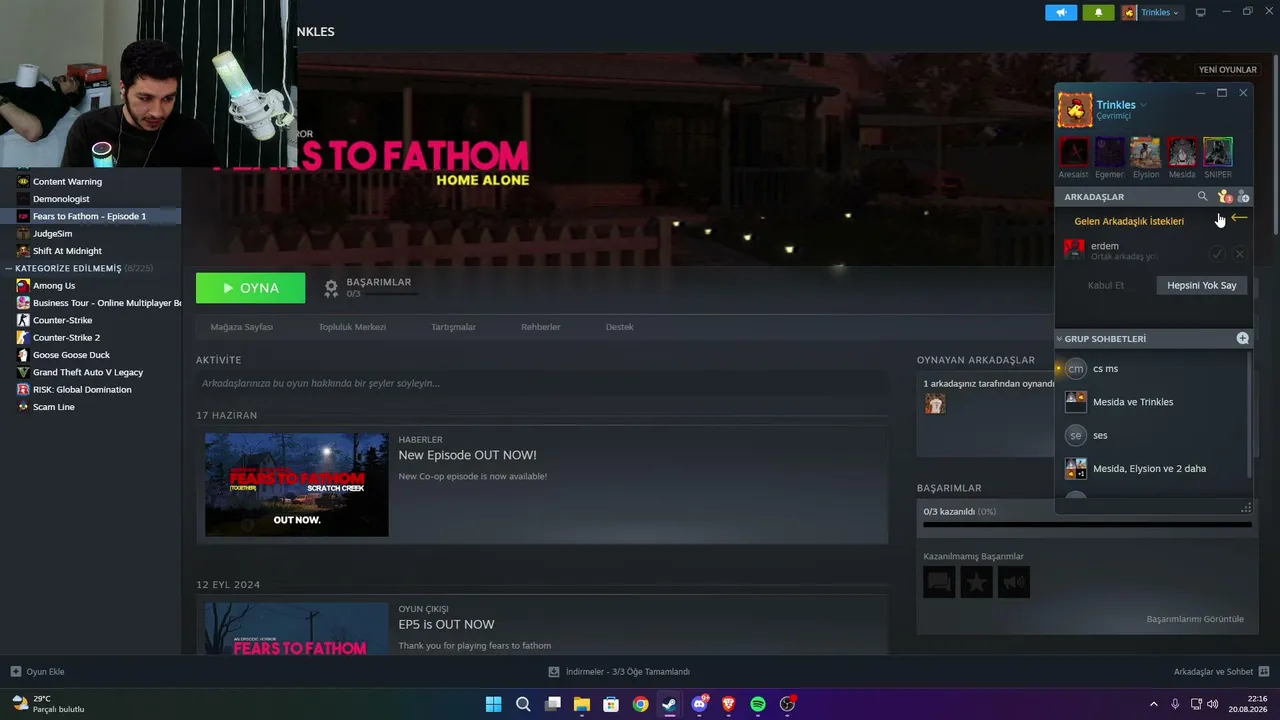Open İndirmeler downloads status
The width and height of the screenshot is (1280, 720).
(620, 672)
